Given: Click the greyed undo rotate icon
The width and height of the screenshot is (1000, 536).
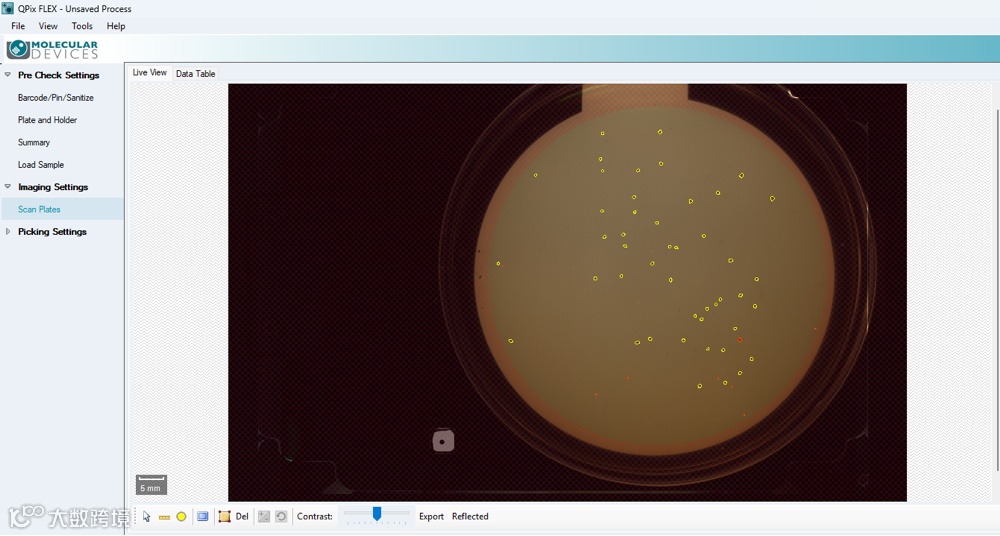Looking at the screenshot, I should 281,517.
